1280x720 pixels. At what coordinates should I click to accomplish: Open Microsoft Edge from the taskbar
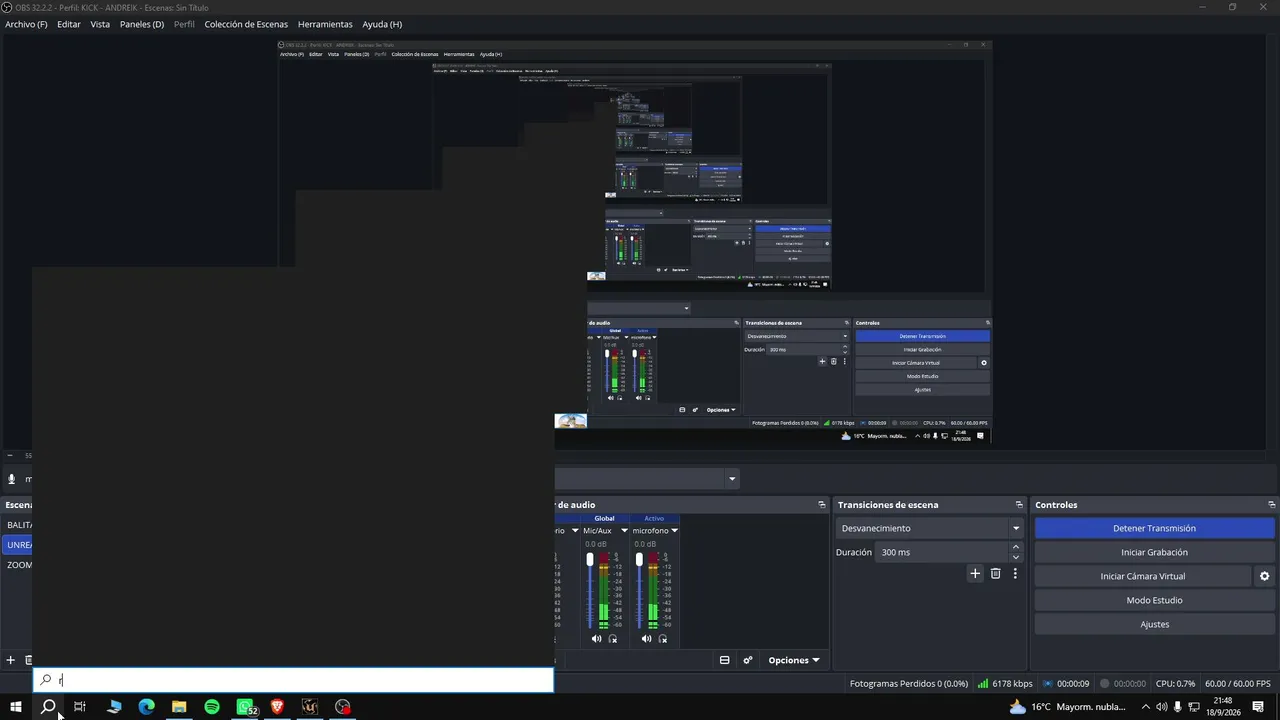[x=146, y=707]
